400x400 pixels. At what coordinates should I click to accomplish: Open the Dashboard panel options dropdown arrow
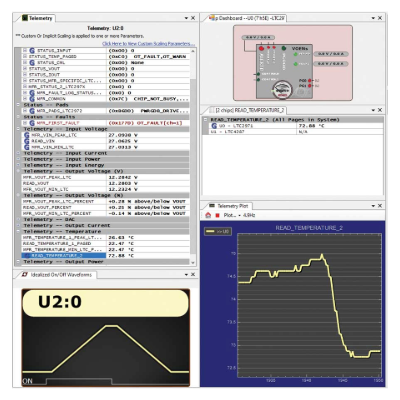click(373, 18)
